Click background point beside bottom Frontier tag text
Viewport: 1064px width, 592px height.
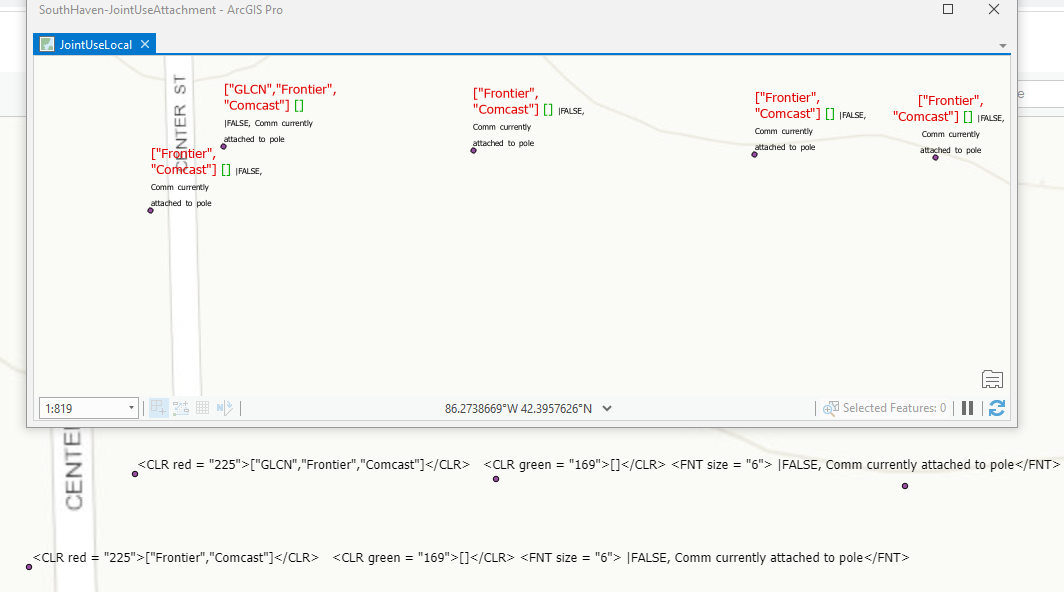[29, 567]
